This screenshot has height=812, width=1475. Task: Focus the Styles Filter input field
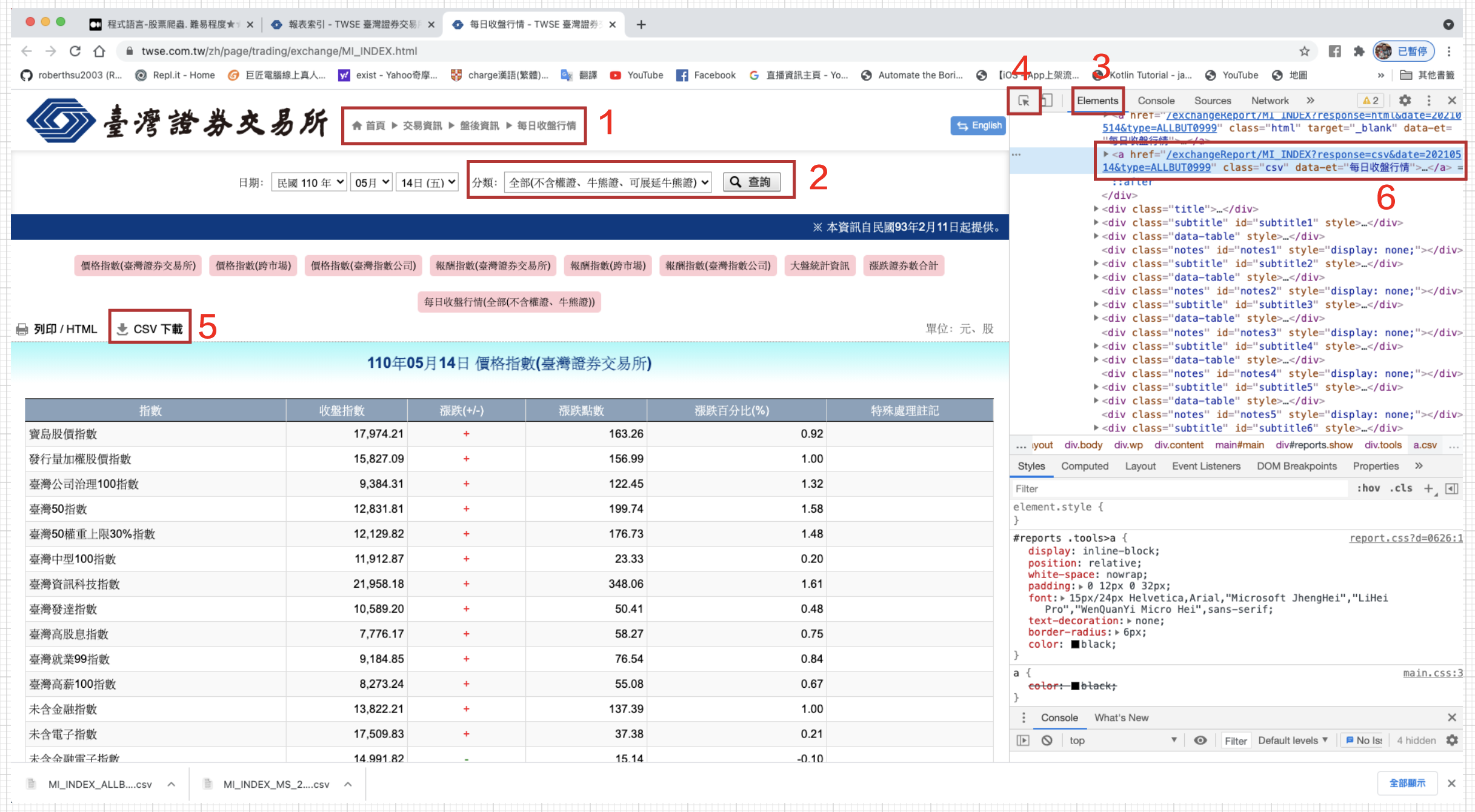click(1179, 488)
